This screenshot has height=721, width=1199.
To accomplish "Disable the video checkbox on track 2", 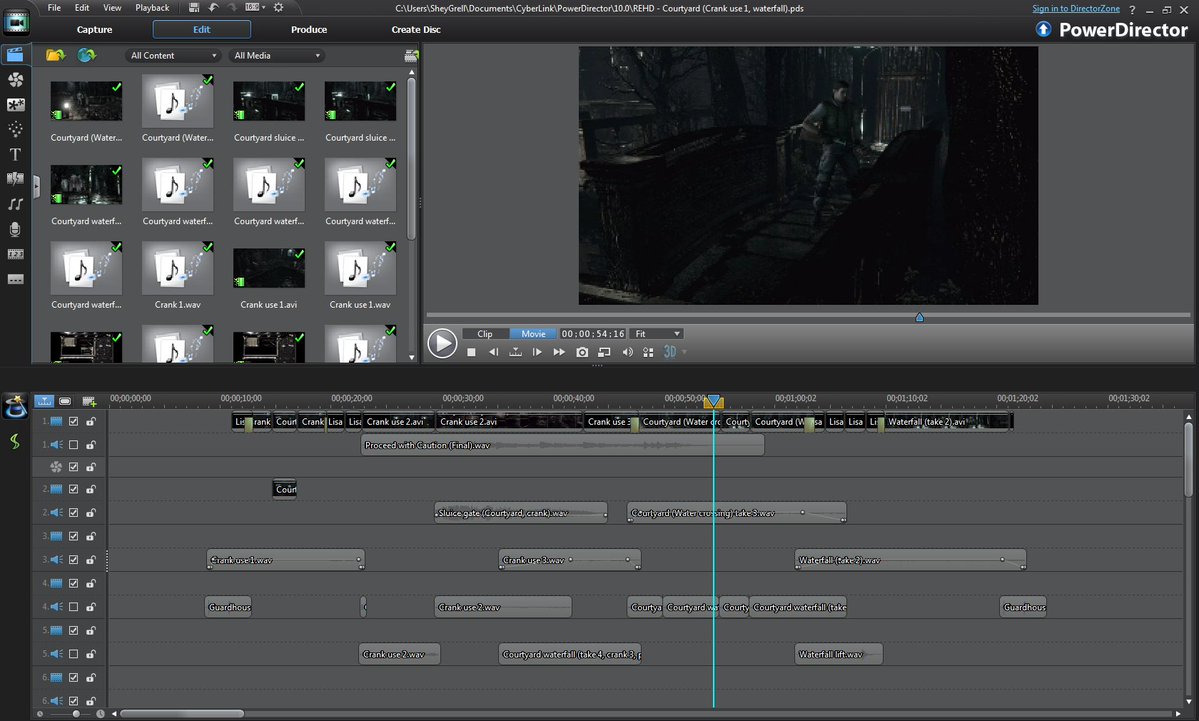I will point(71,490).
